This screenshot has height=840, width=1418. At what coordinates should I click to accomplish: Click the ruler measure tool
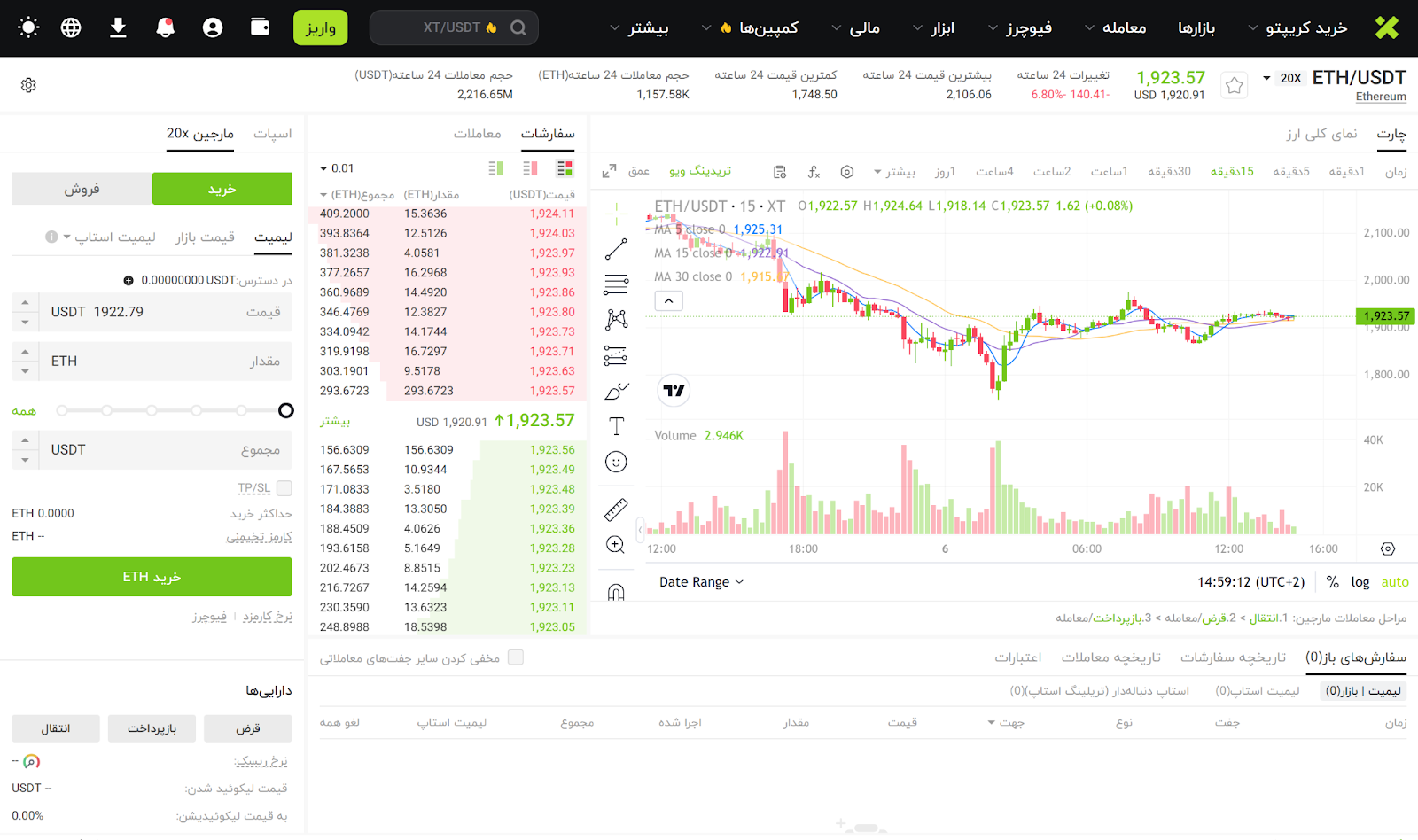[x=616, y=509]
